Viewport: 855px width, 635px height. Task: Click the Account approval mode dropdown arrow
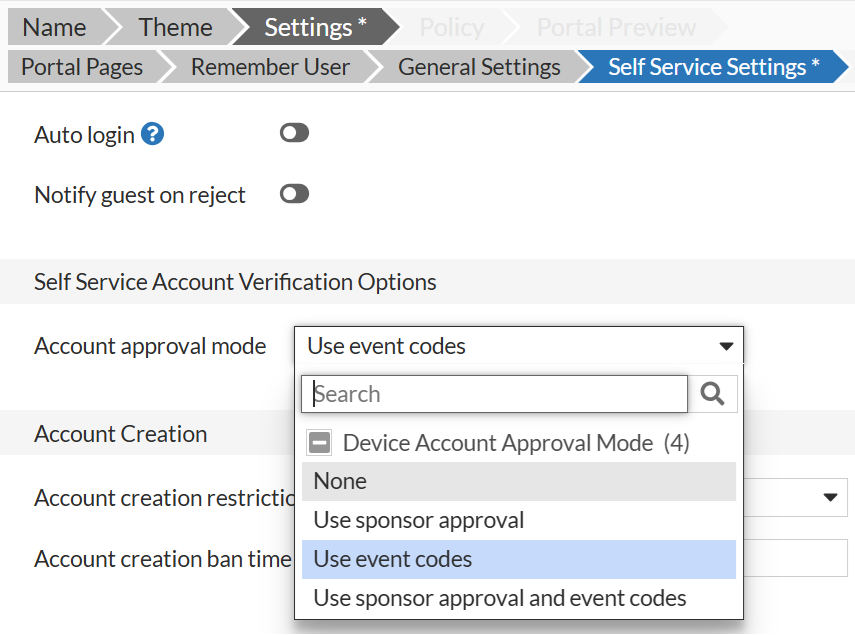click(727, 345)
